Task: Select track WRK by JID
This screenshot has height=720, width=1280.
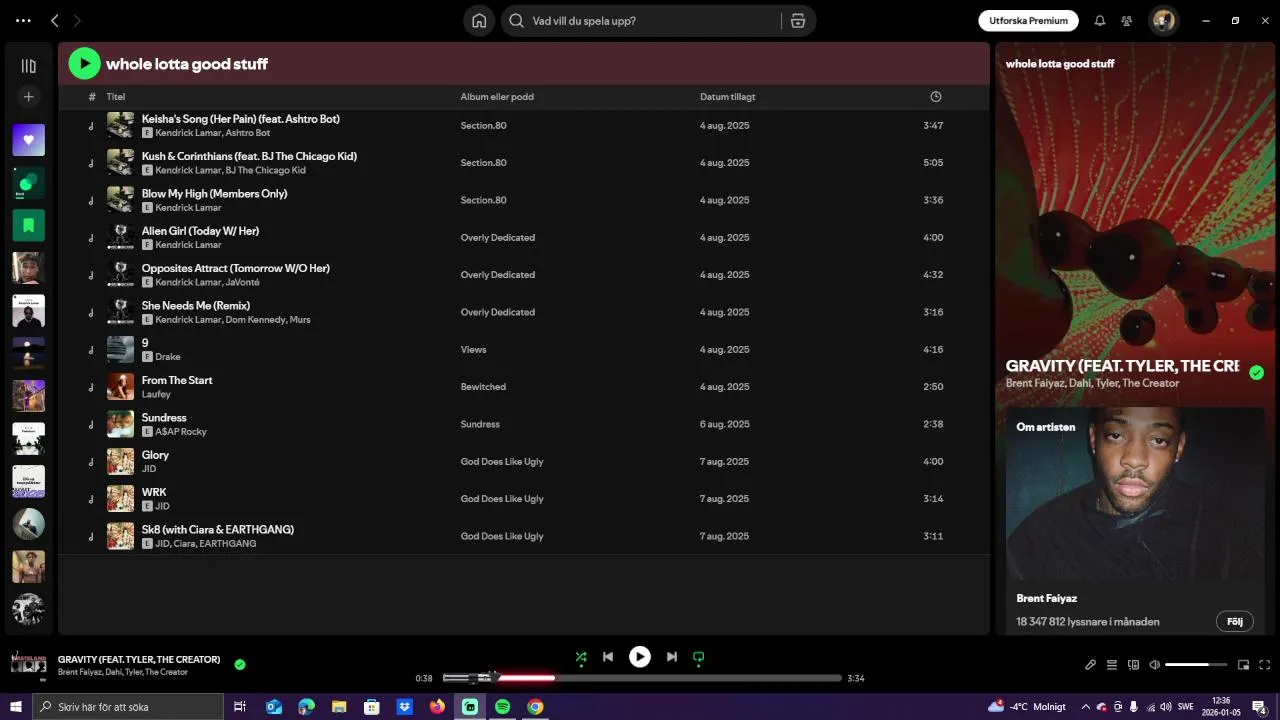Action: pyautogui.click(x=524, y=499)
